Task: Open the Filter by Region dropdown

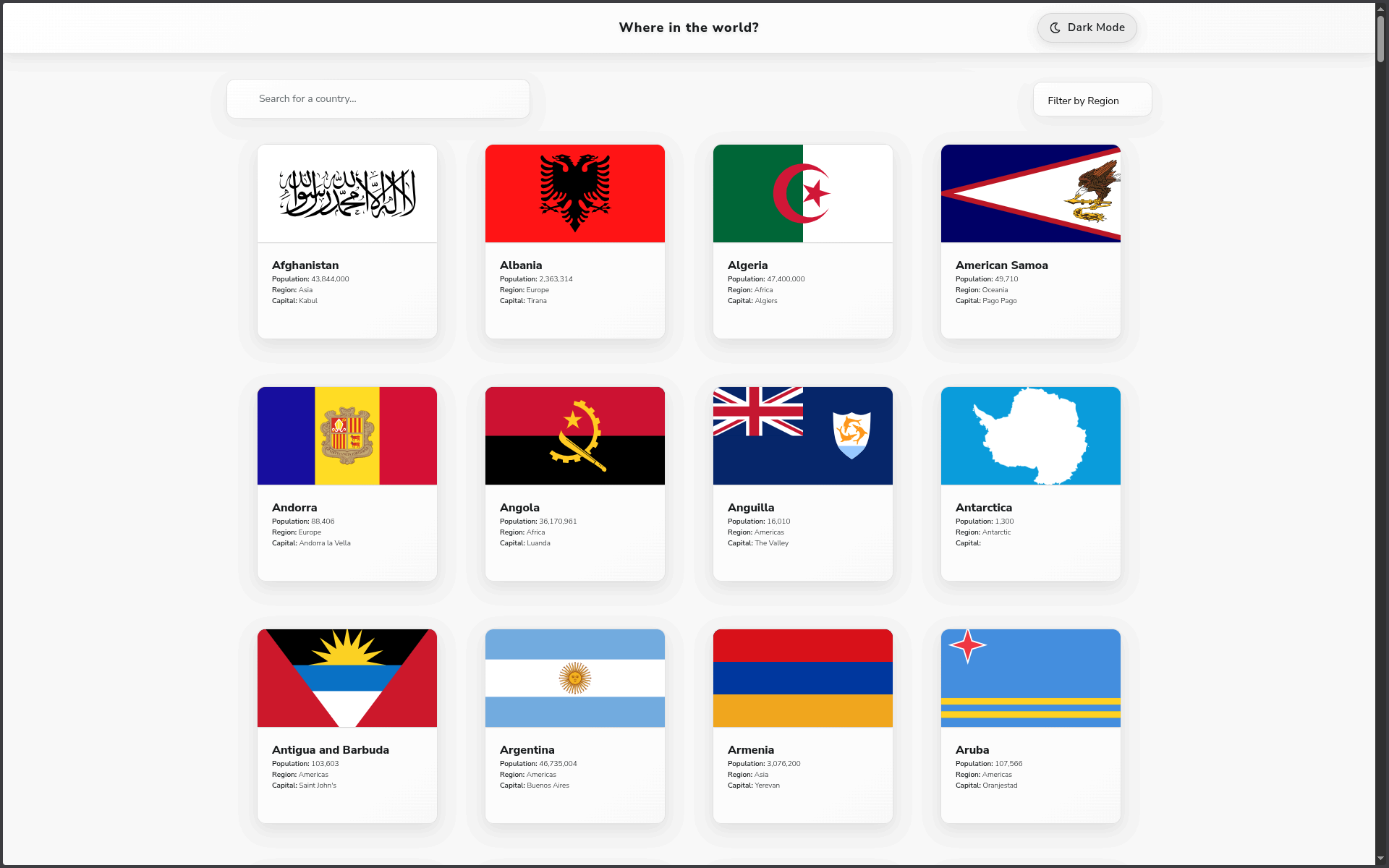Action: (1092, 100)
